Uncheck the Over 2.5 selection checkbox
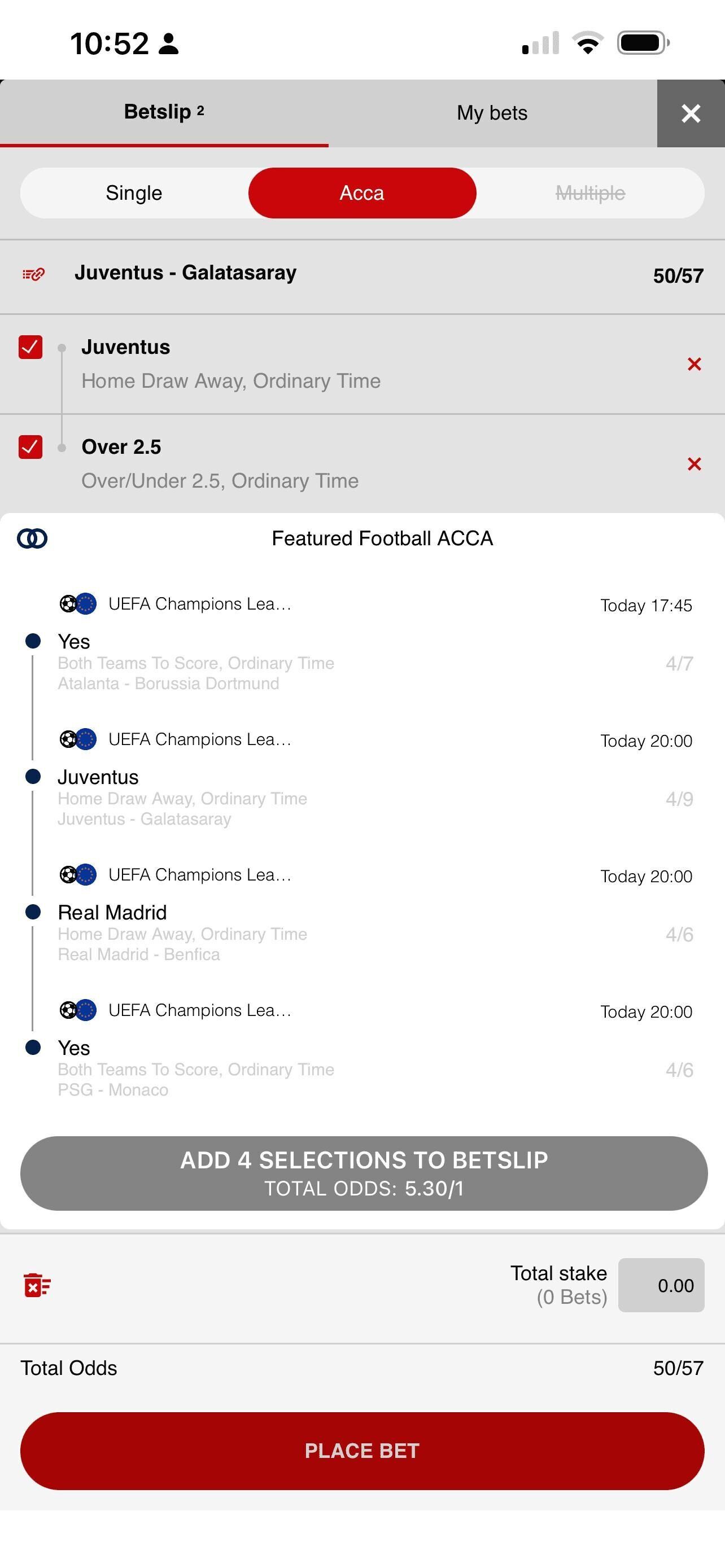The image size is (725, 1568). [x=30, y=447]
